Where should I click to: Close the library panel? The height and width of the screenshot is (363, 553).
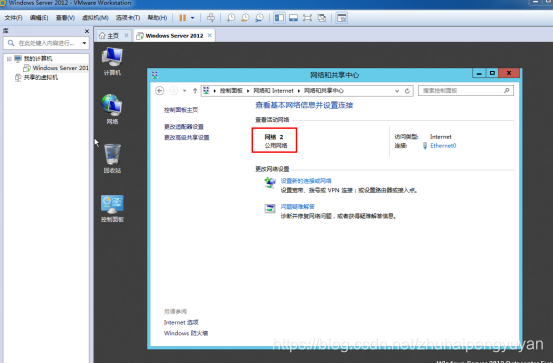[87, 31]
